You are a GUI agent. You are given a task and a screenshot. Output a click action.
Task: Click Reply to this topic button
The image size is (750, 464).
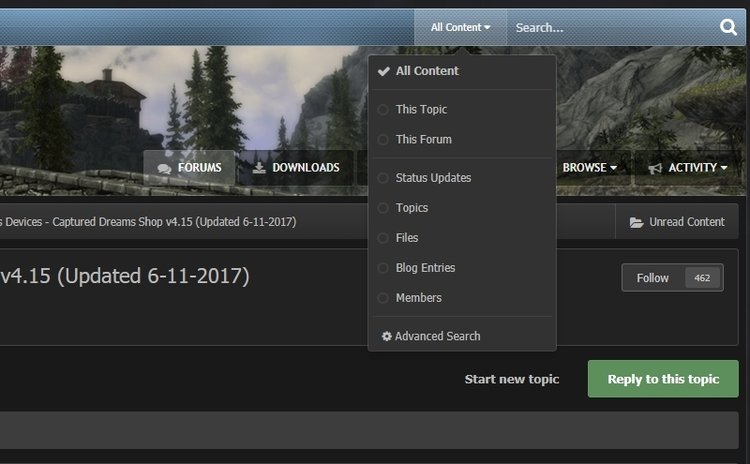663,379
